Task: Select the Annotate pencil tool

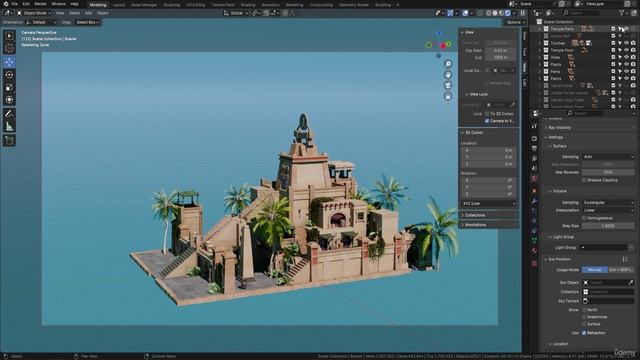Action: [x=9, y=114]
